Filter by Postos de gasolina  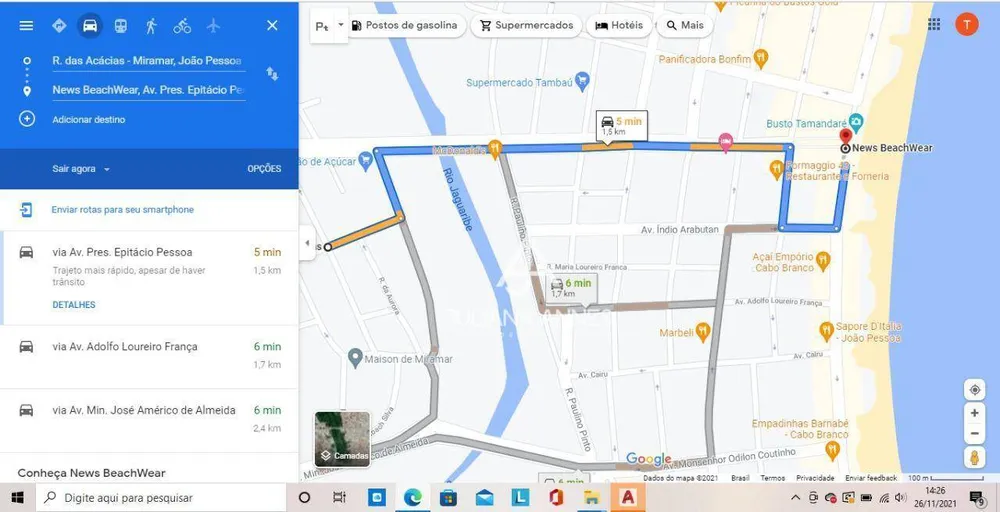point(406,26)
